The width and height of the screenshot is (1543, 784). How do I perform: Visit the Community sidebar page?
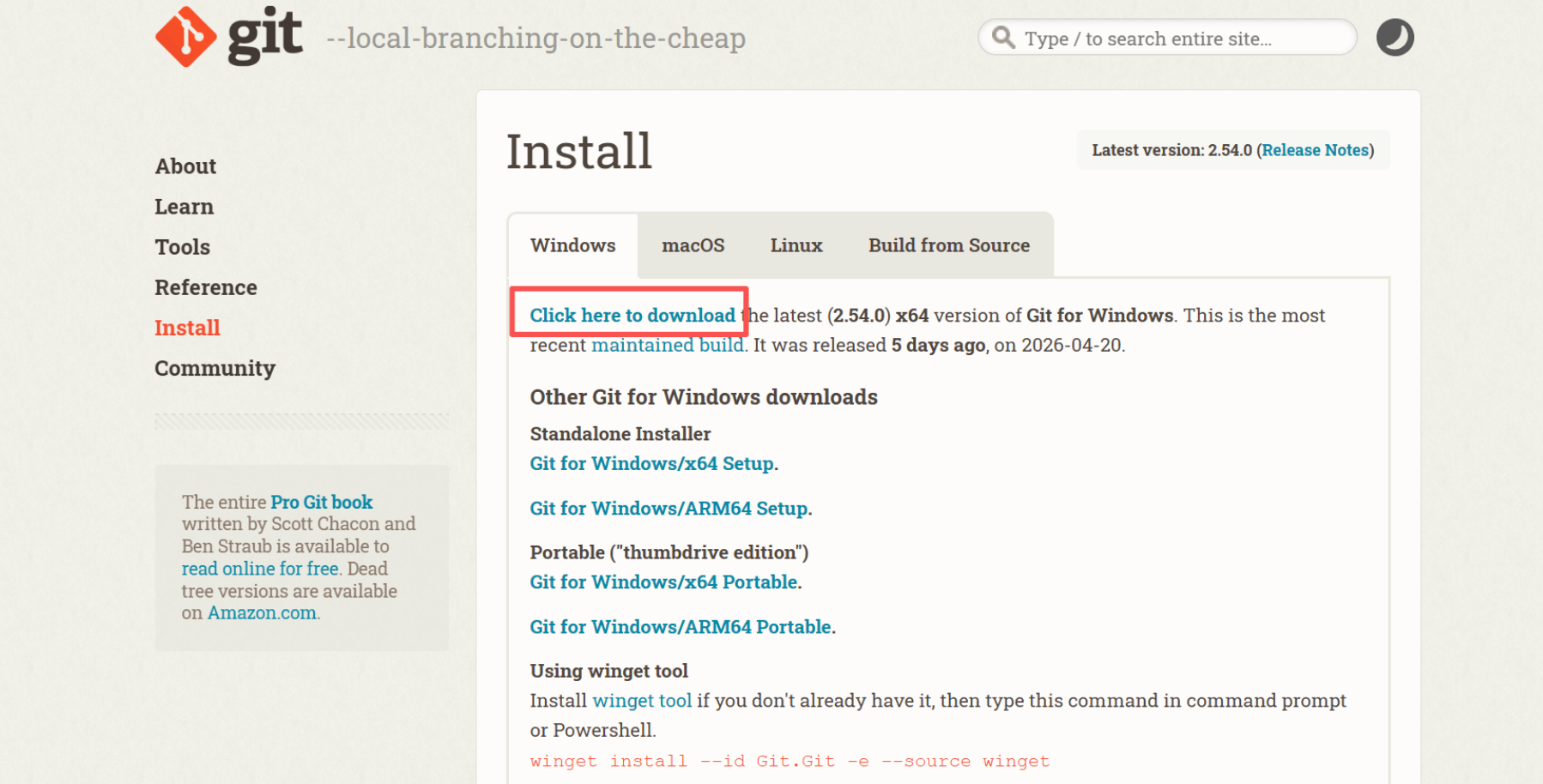pos(215,368)
